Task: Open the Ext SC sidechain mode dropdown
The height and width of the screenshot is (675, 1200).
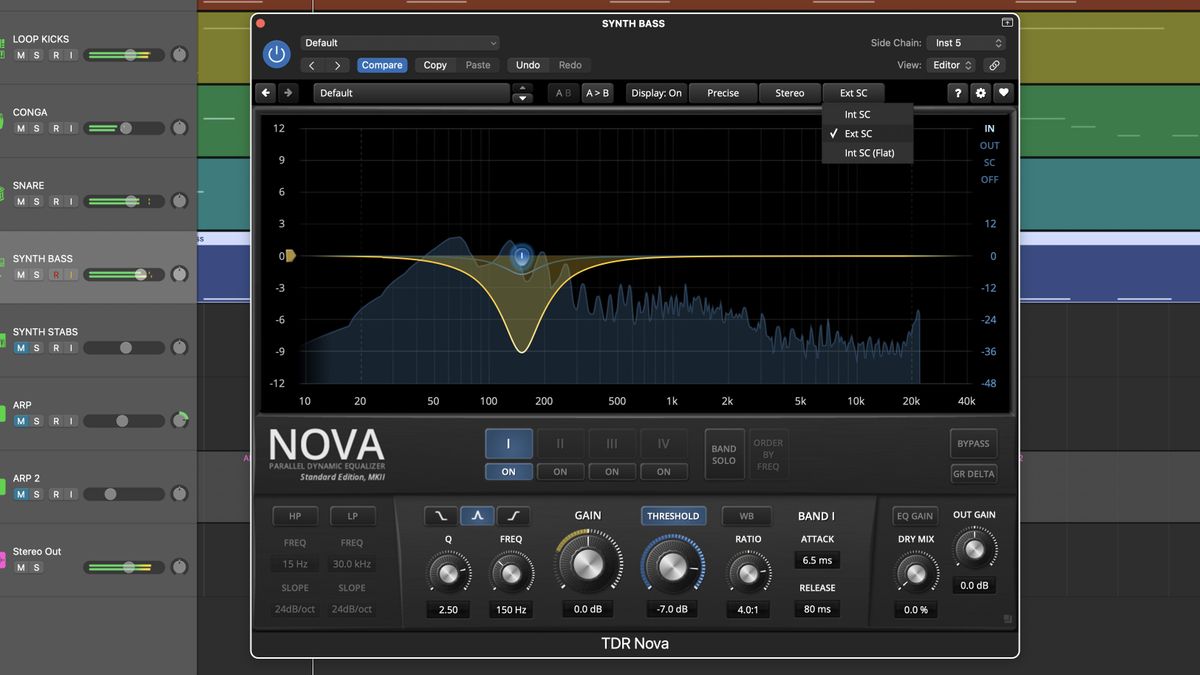Action: [853, 93]
